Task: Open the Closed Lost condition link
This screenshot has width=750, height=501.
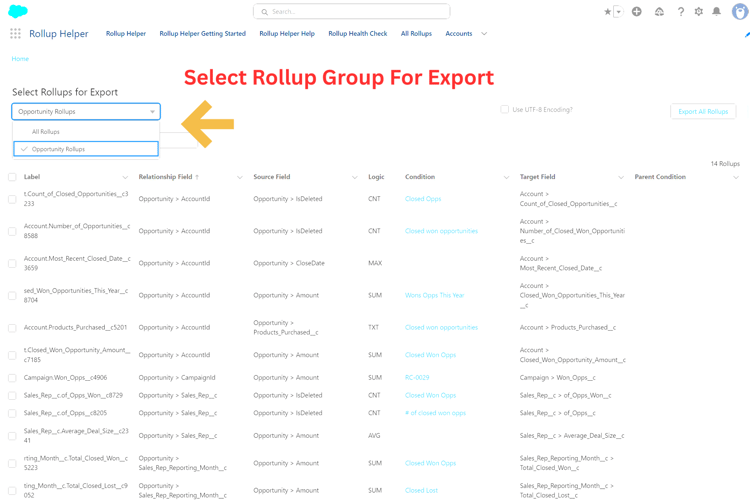Action: pos(421,490)
